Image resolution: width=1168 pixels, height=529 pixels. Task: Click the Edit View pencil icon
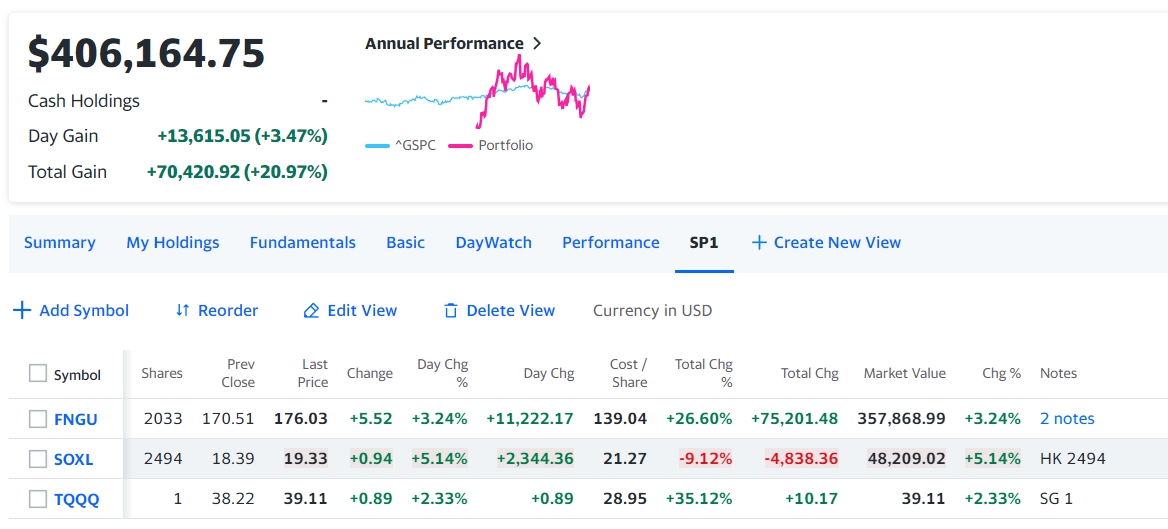(311, 311)
